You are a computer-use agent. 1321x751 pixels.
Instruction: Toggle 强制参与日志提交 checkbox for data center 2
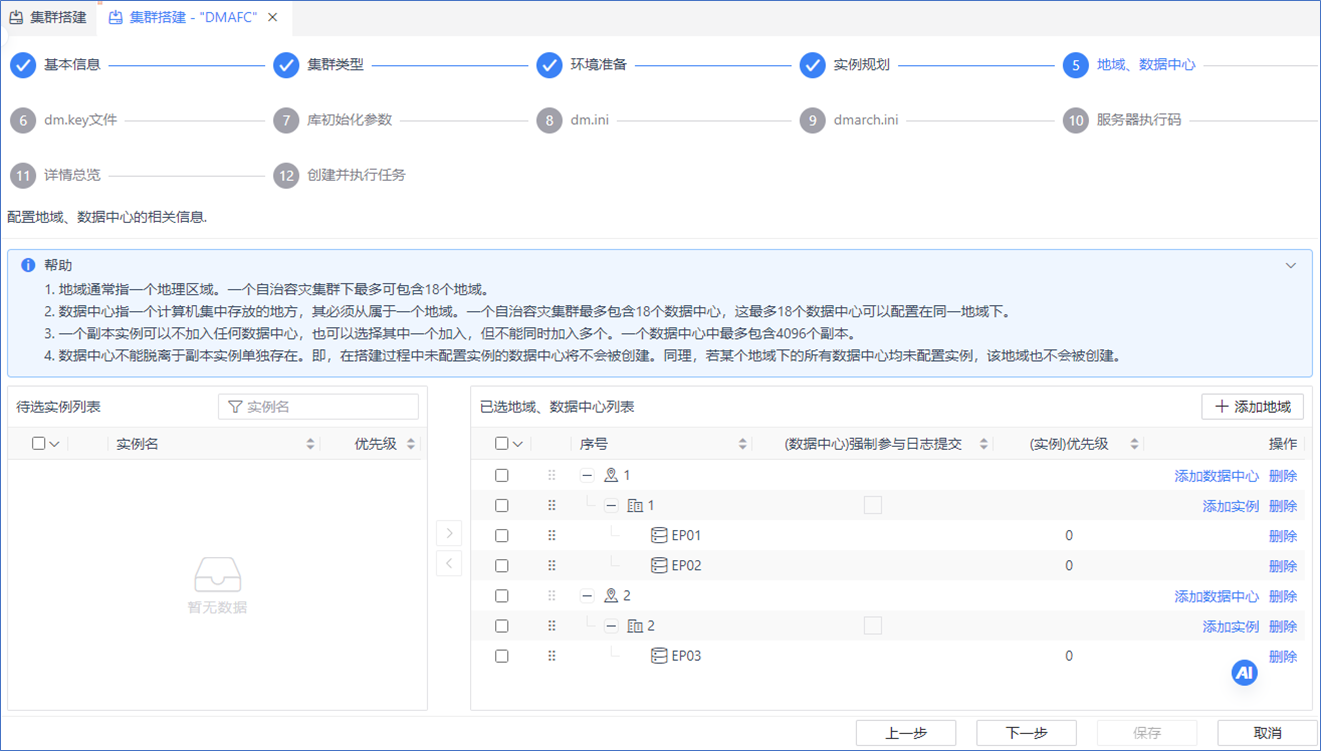pos(873,626)
